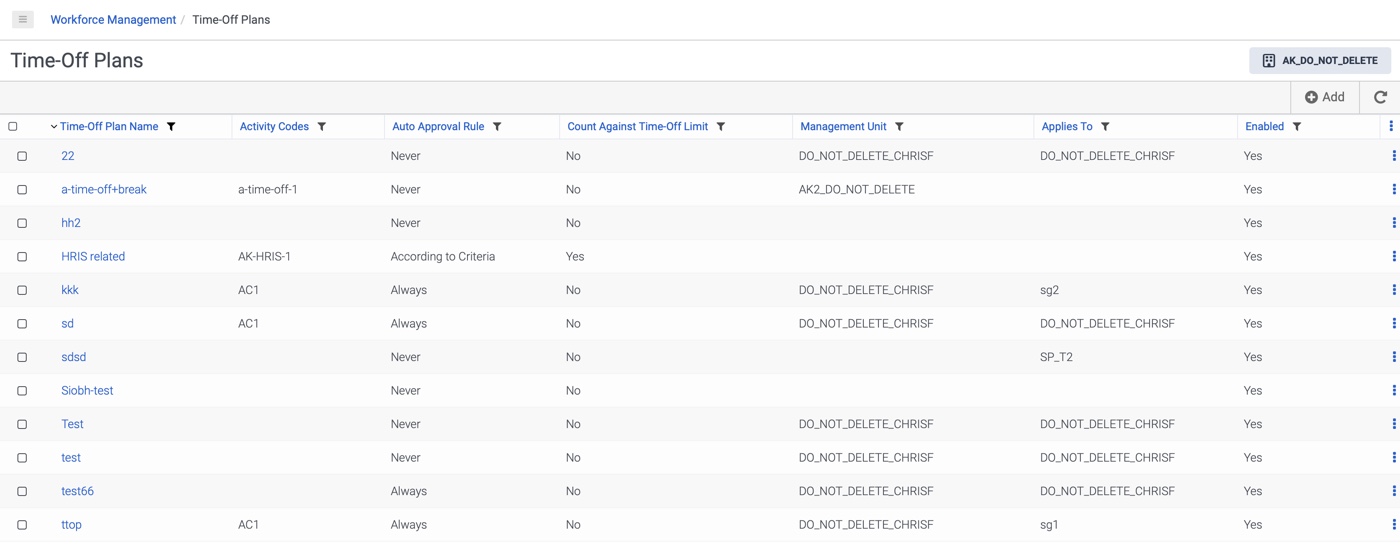Open the AK_DO_NOT_DELETE business unit selector
Viewport: 1400px width, 552px height.
tap(1319, 60)
